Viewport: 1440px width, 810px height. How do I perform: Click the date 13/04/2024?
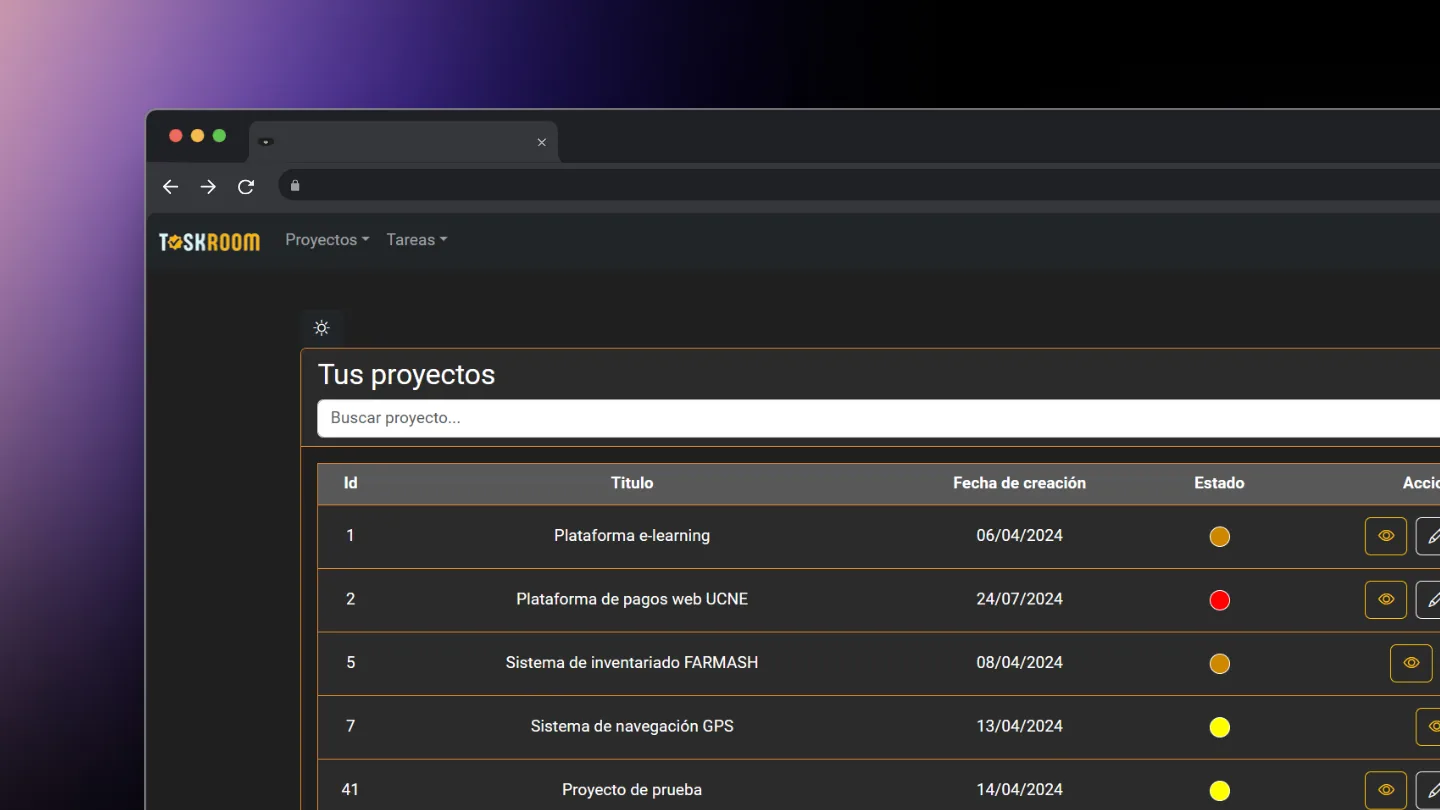1019,726
